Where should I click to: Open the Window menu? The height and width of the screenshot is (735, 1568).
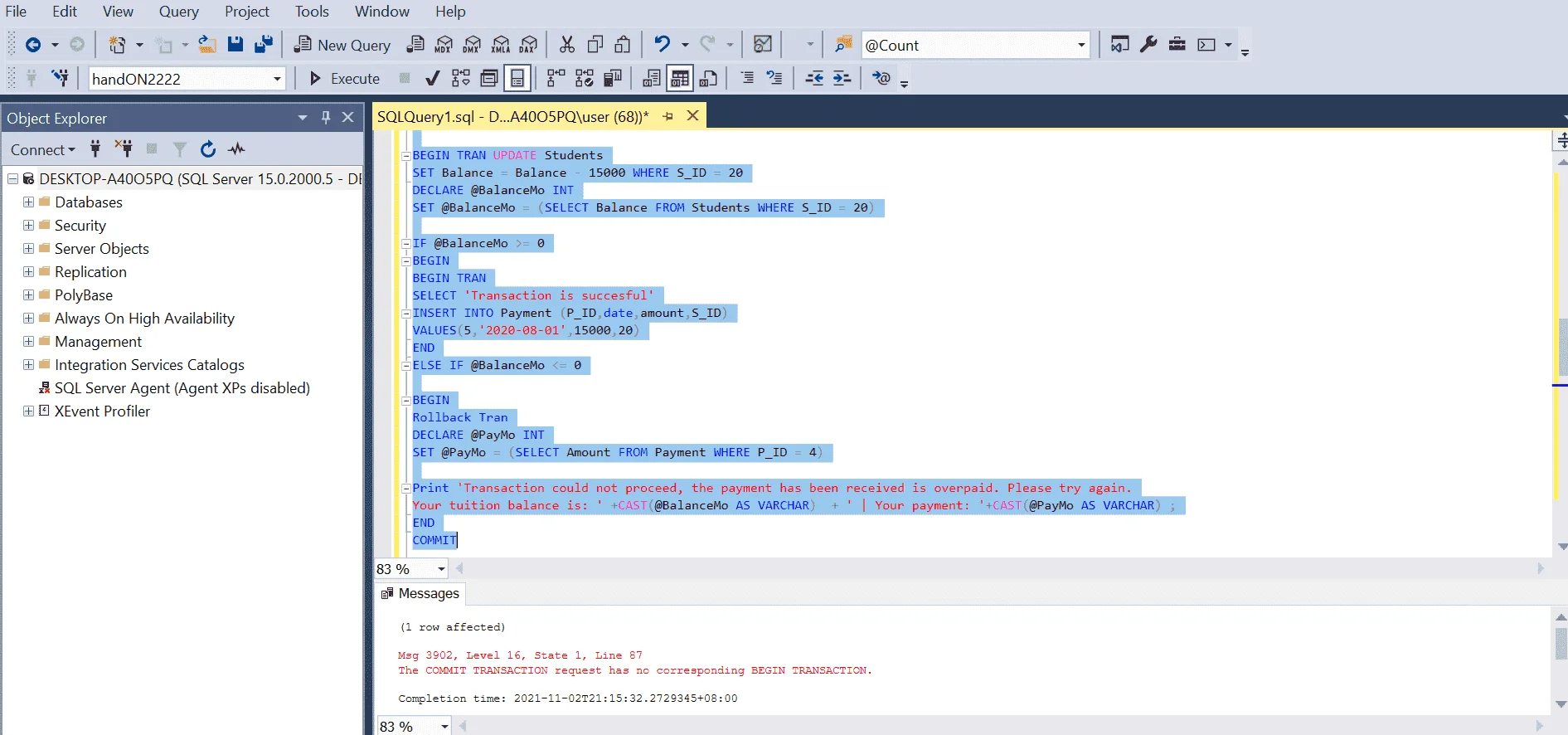click(x=382, y=12)
